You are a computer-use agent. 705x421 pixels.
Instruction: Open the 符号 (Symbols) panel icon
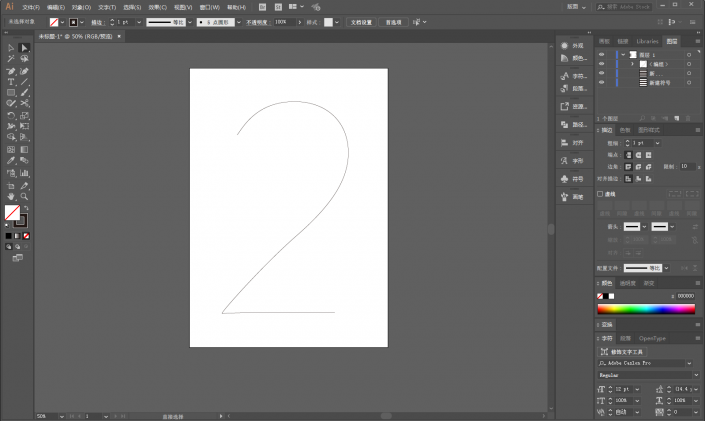(x=564, y=179)
